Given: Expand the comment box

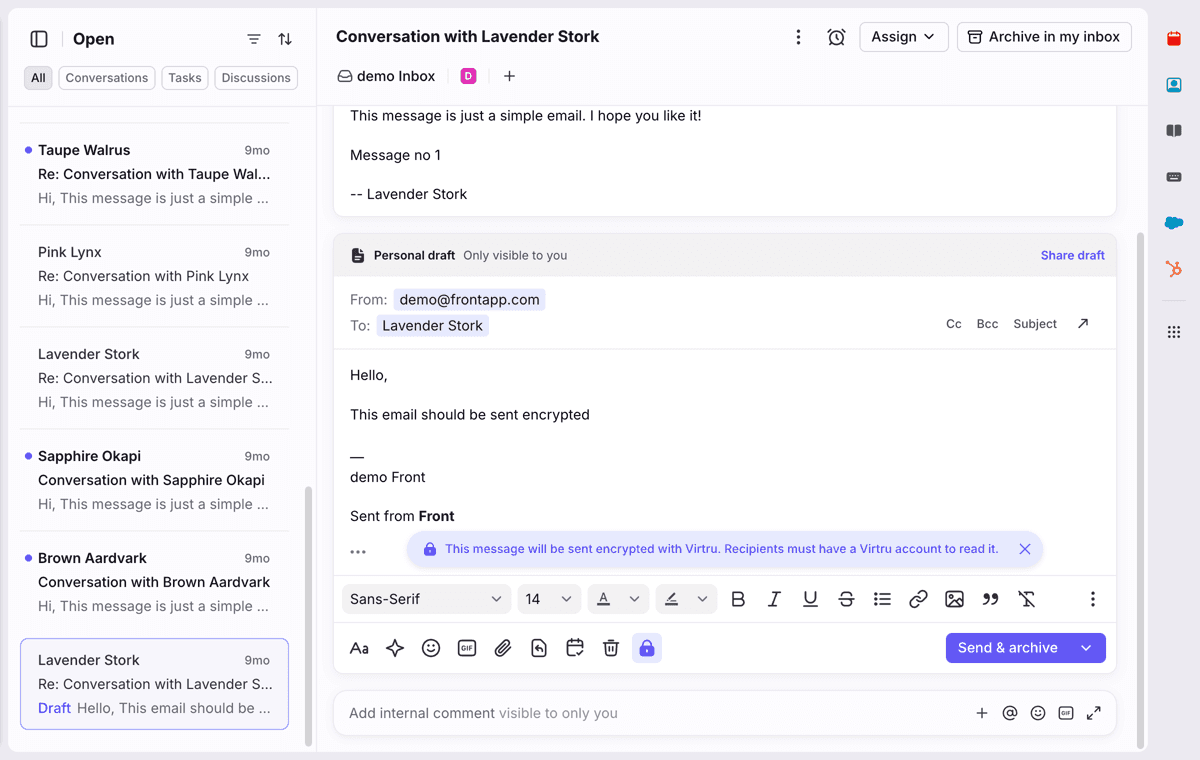Looking at the screenshot, I should pos(1094,713).
